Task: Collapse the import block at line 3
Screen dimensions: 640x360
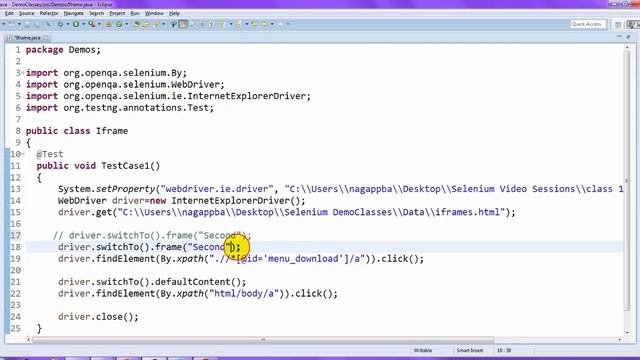Action: pyautogui.click(x=23, y=73)
